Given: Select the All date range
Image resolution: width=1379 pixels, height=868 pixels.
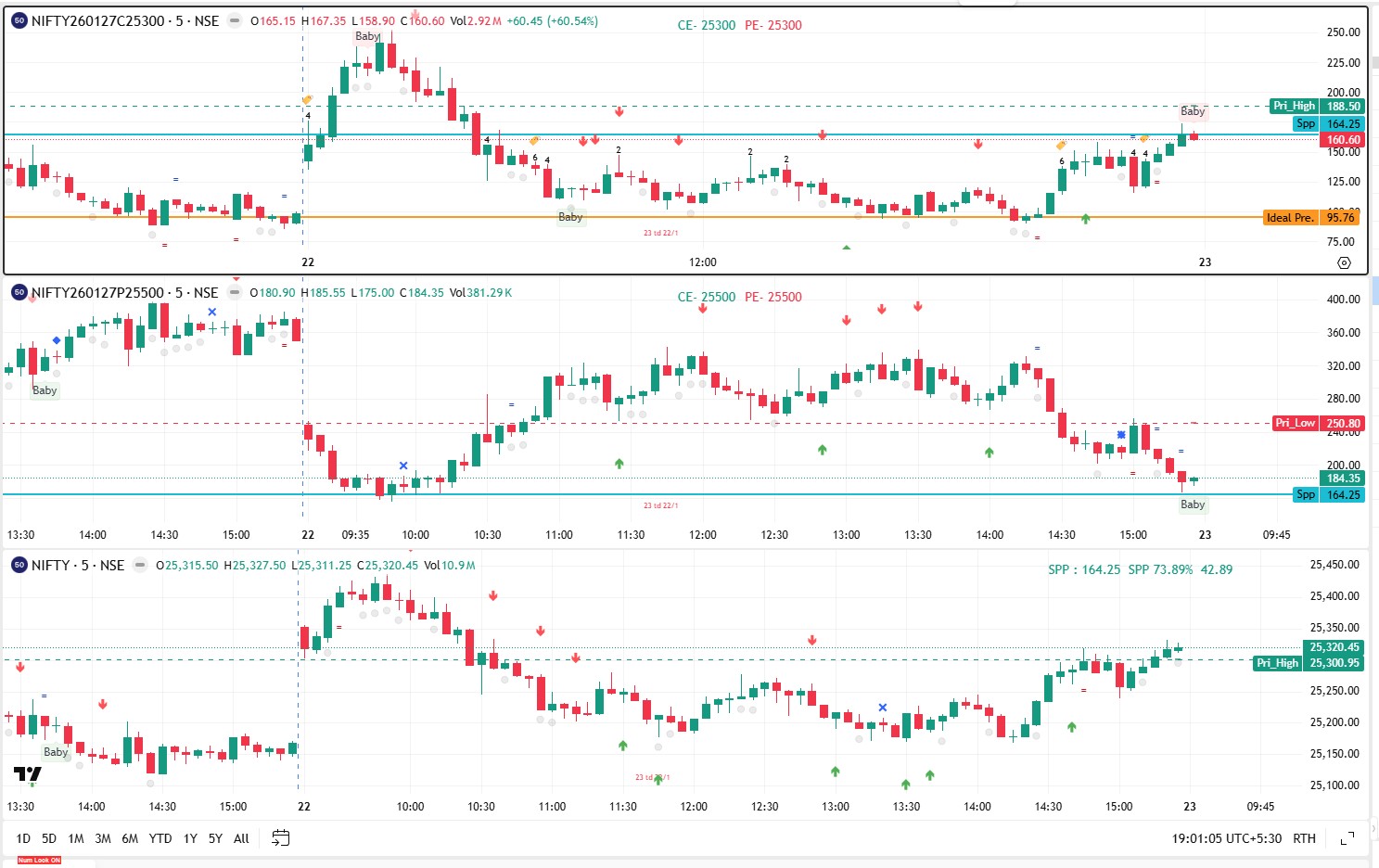Looking at the screenshot, I should (x=240, y=837).
